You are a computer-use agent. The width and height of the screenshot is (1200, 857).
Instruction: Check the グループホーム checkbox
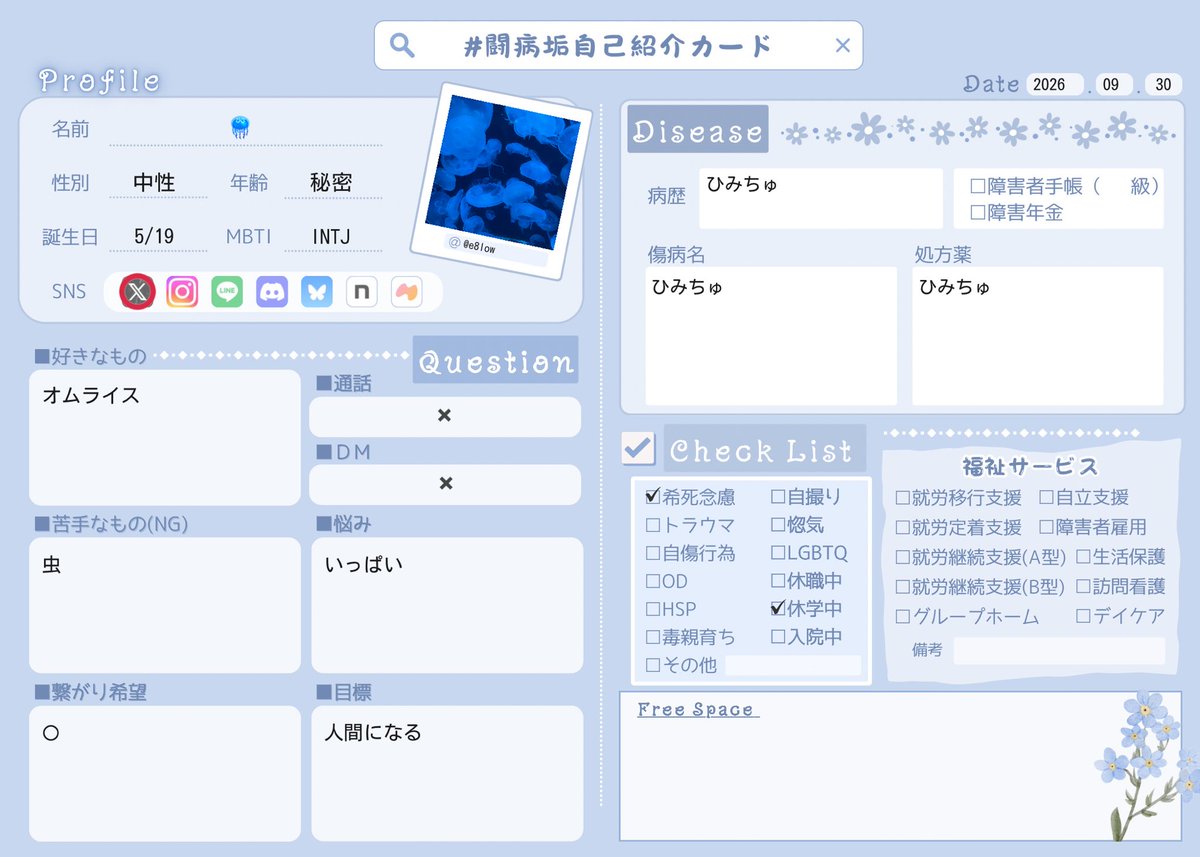pos(902,617)
